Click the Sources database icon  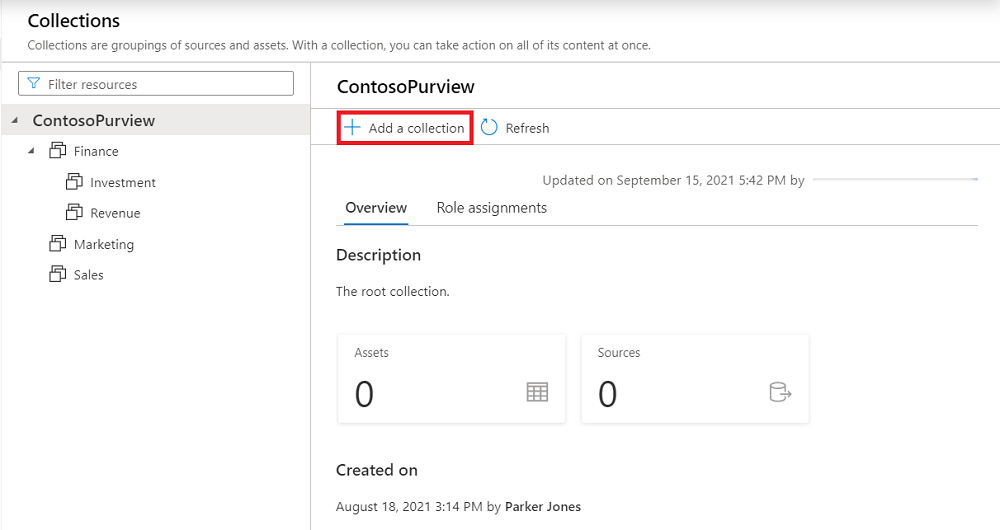pos(780,393)
